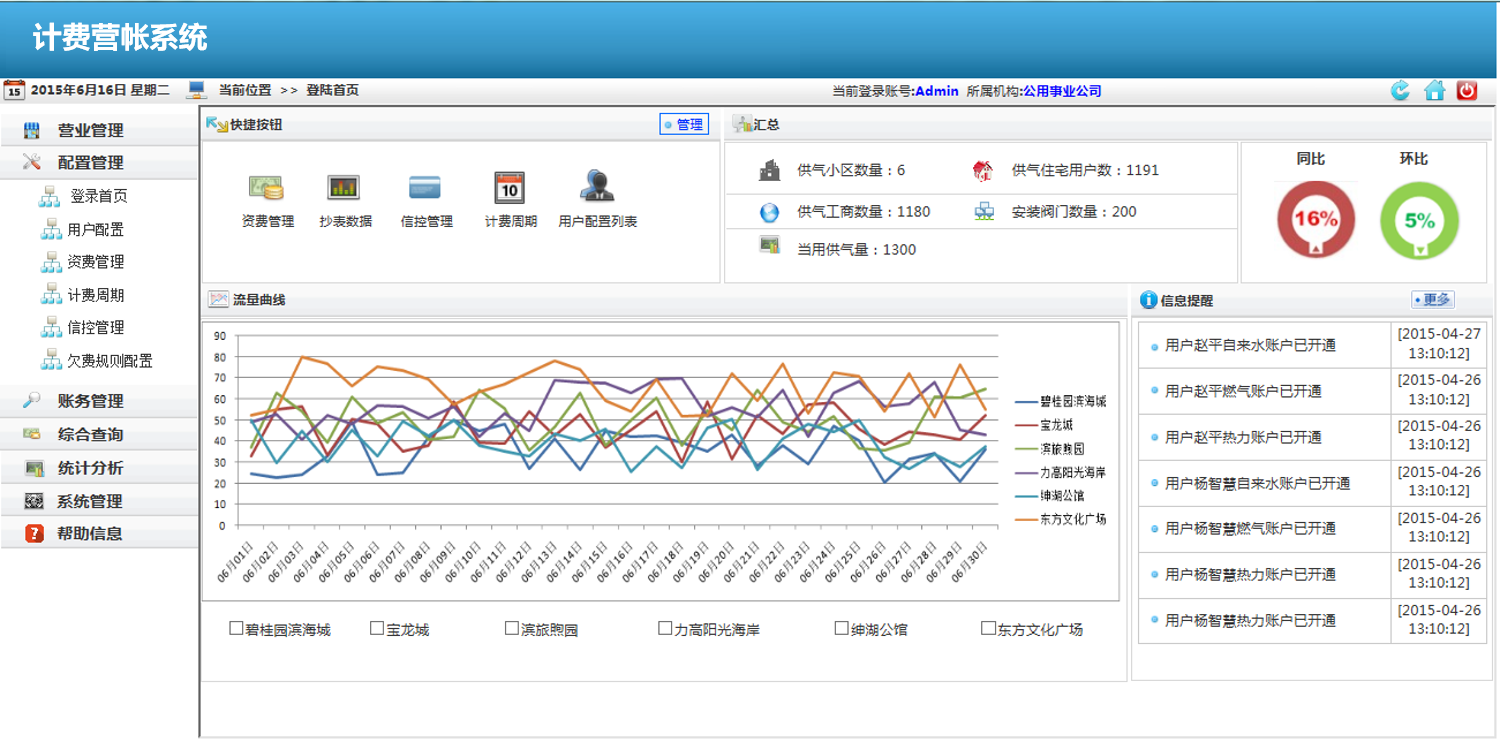
Task: Click the 供气小区数量 building icon
Action: pos(769,170)
